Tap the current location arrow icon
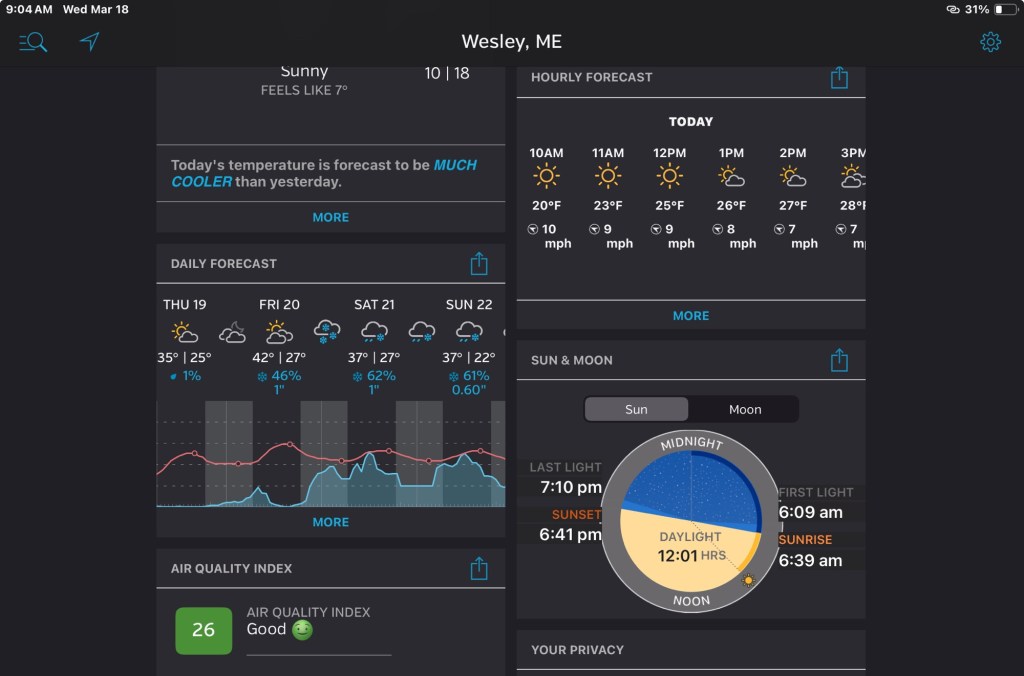This screenshot has height=676, width=1024. [x=90, y=41]
